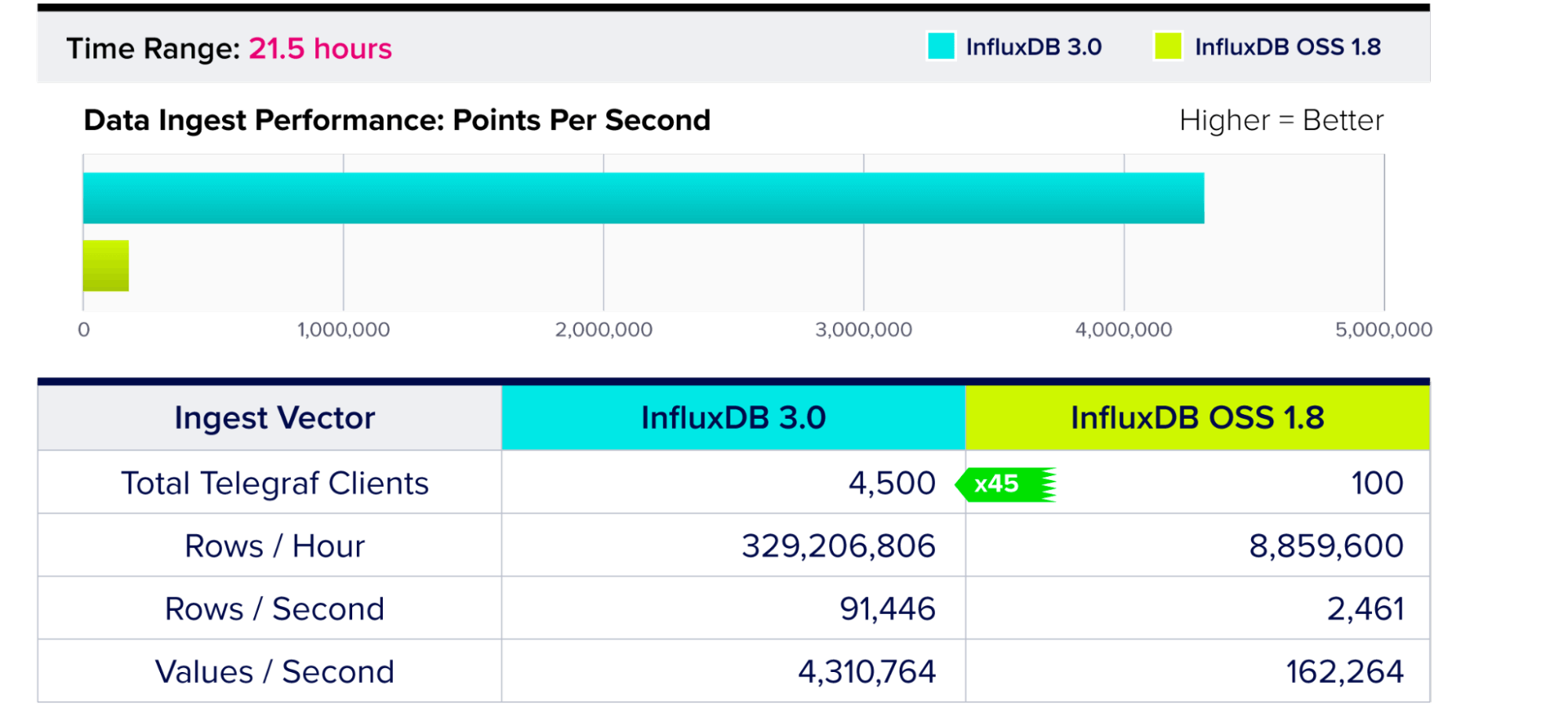Click the chart title "Data Ingest Performance: Points Per Second"
This screenshot has width=1568, height=712.
[397, 120]
